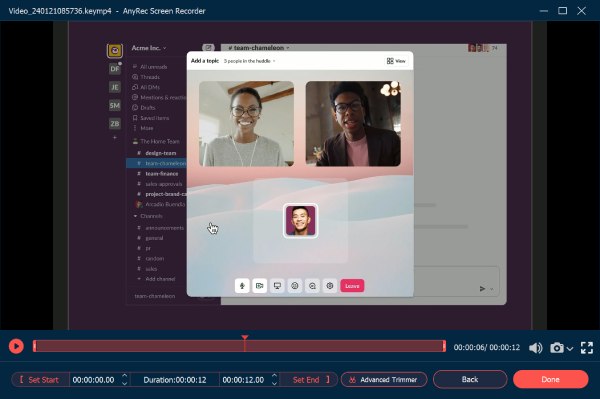The width and height of the screenshot is (600, 399).
Task: Click the View layout button in huddle
Action: pos(396,61)
